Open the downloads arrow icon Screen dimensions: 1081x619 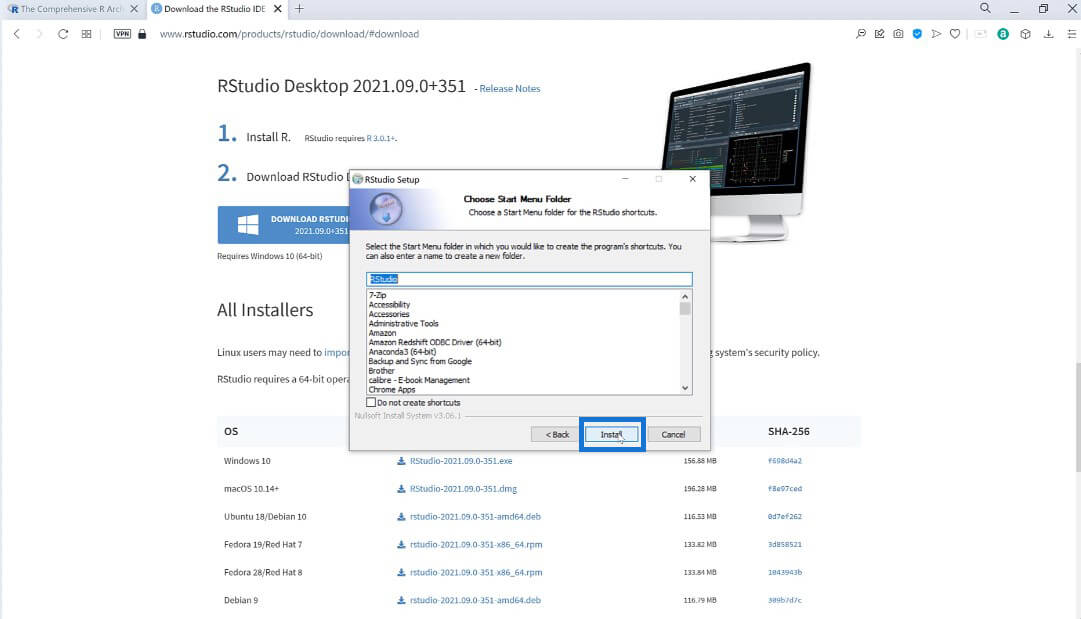tap(1048, 34)
